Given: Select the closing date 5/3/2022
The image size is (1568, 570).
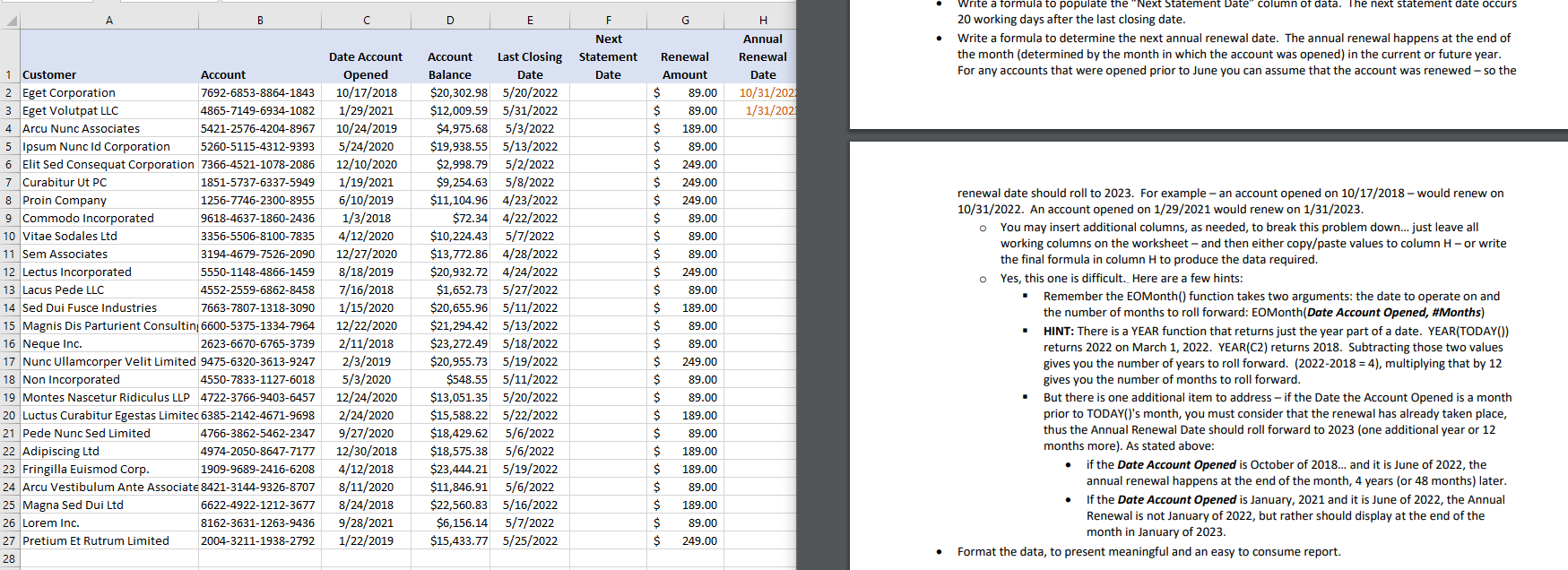Looking at the screenshot, I should [x=530, y=128].
